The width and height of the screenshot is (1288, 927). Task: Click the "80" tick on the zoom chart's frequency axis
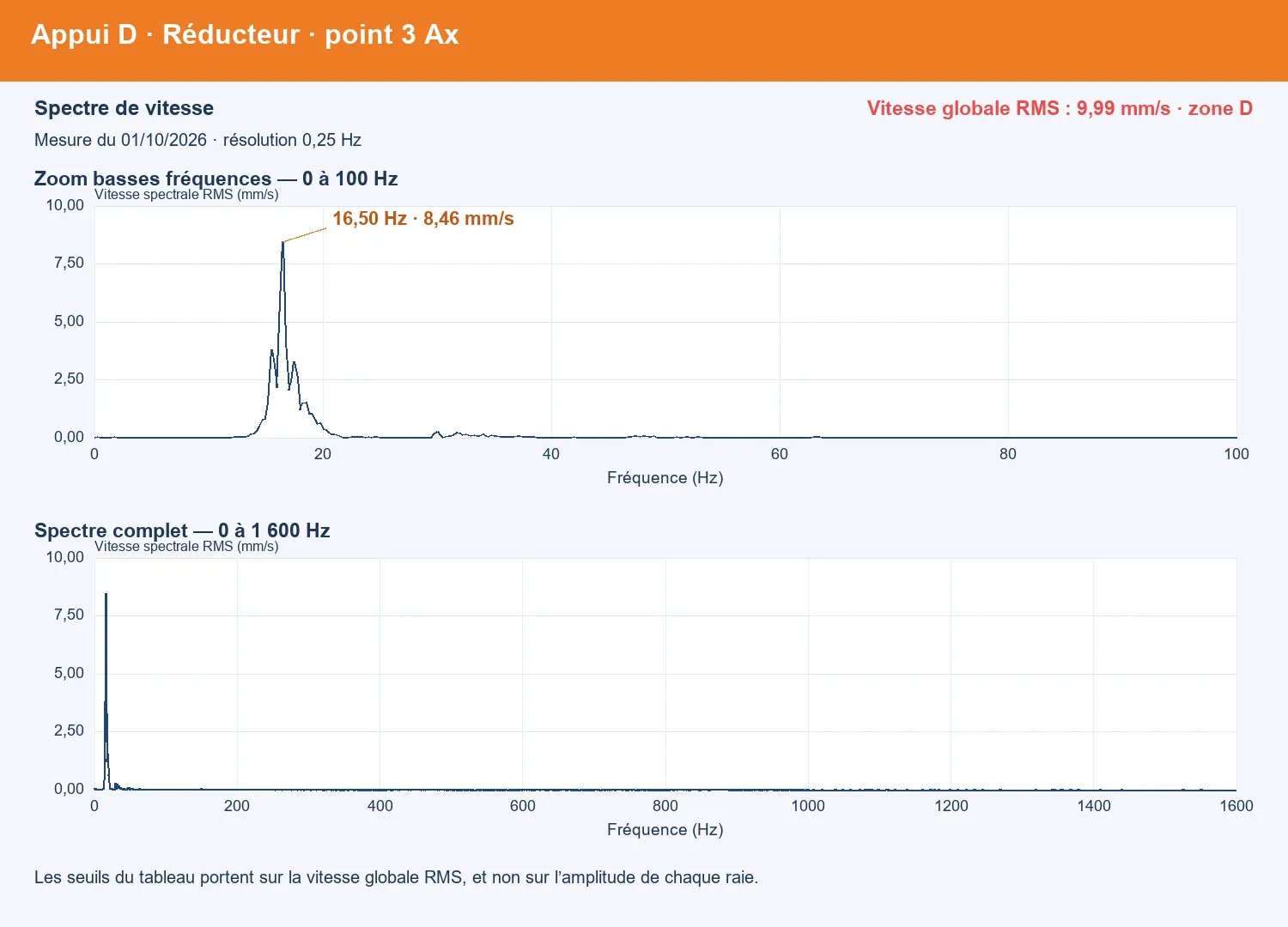tap(1008, 454)
